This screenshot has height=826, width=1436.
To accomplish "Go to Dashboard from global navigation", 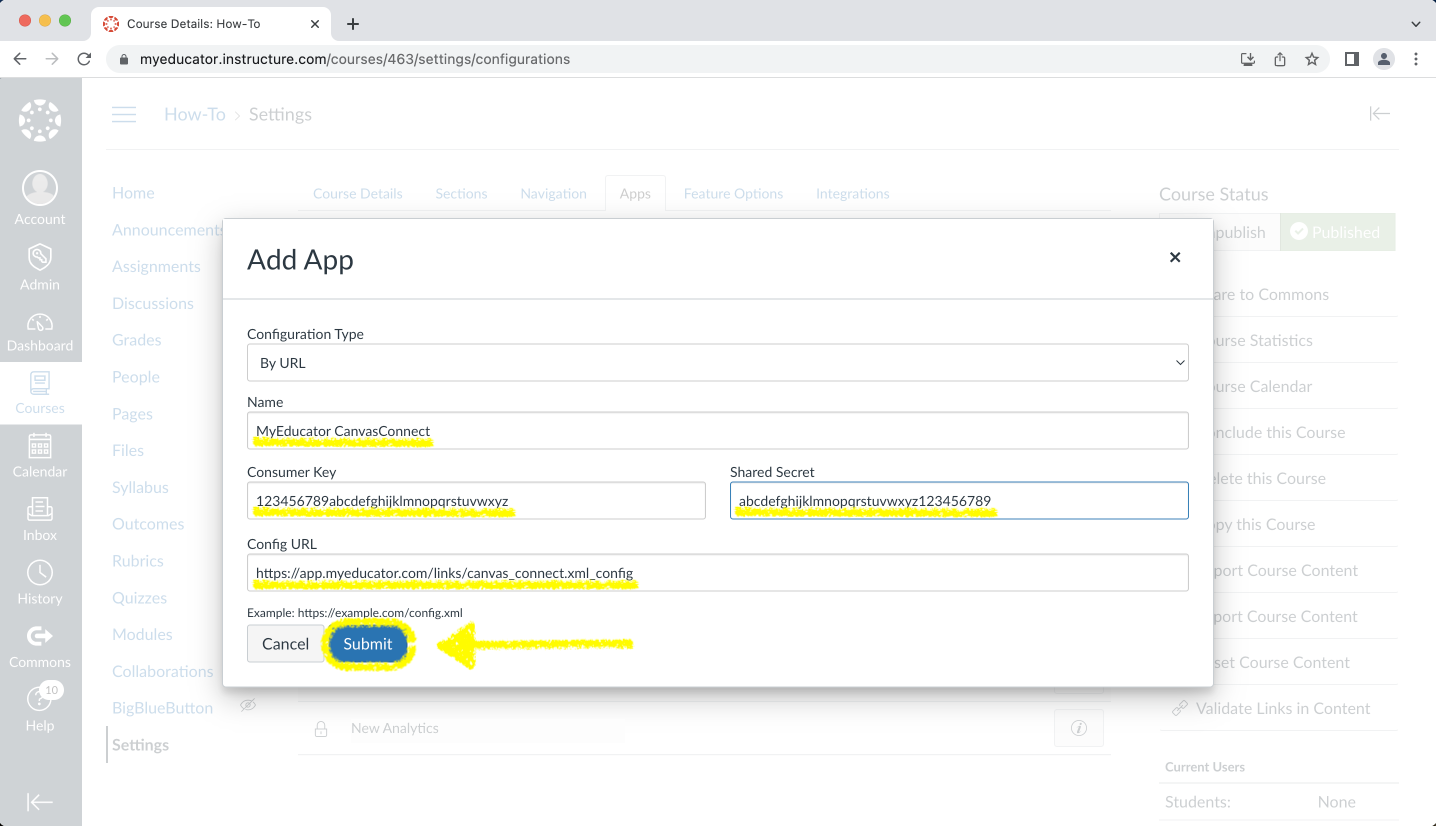I will click(x=40, y=332).
